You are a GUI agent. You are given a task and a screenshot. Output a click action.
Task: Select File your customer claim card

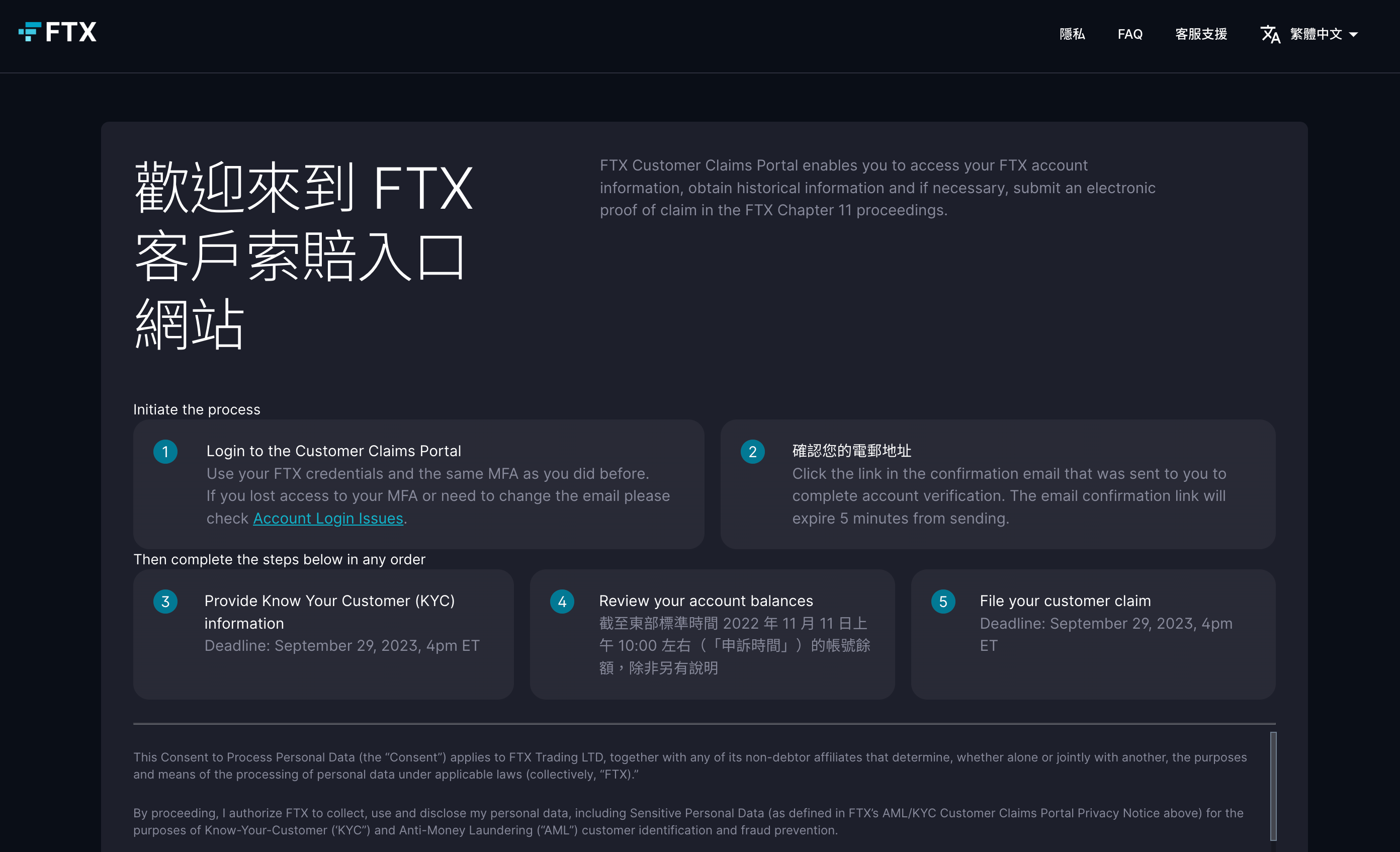point(1093,634)
